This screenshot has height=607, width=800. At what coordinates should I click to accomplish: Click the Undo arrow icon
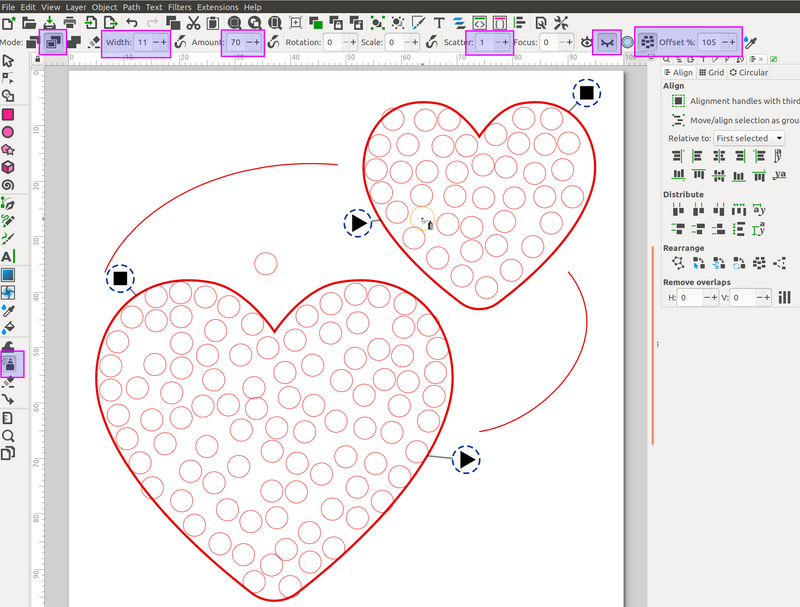131,23
